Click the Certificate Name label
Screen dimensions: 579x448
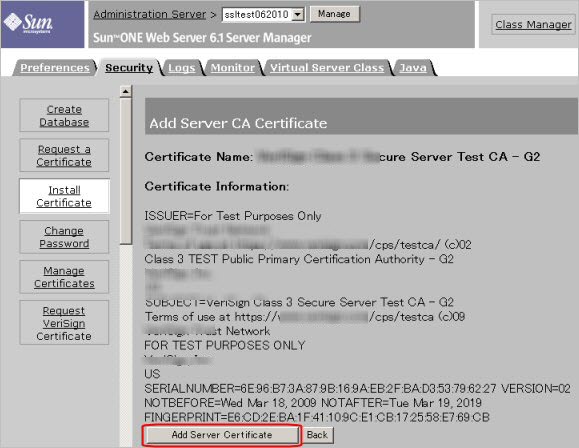click(x=199, y=157)
